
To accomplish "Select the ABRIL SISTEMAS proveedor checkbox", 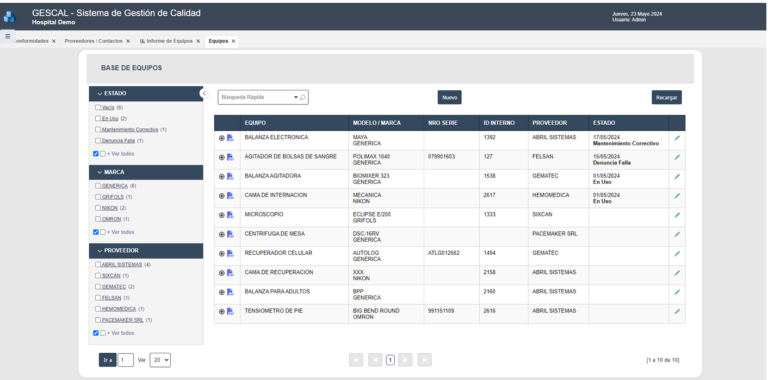I will pyautogui.click(x=98, y=264).
